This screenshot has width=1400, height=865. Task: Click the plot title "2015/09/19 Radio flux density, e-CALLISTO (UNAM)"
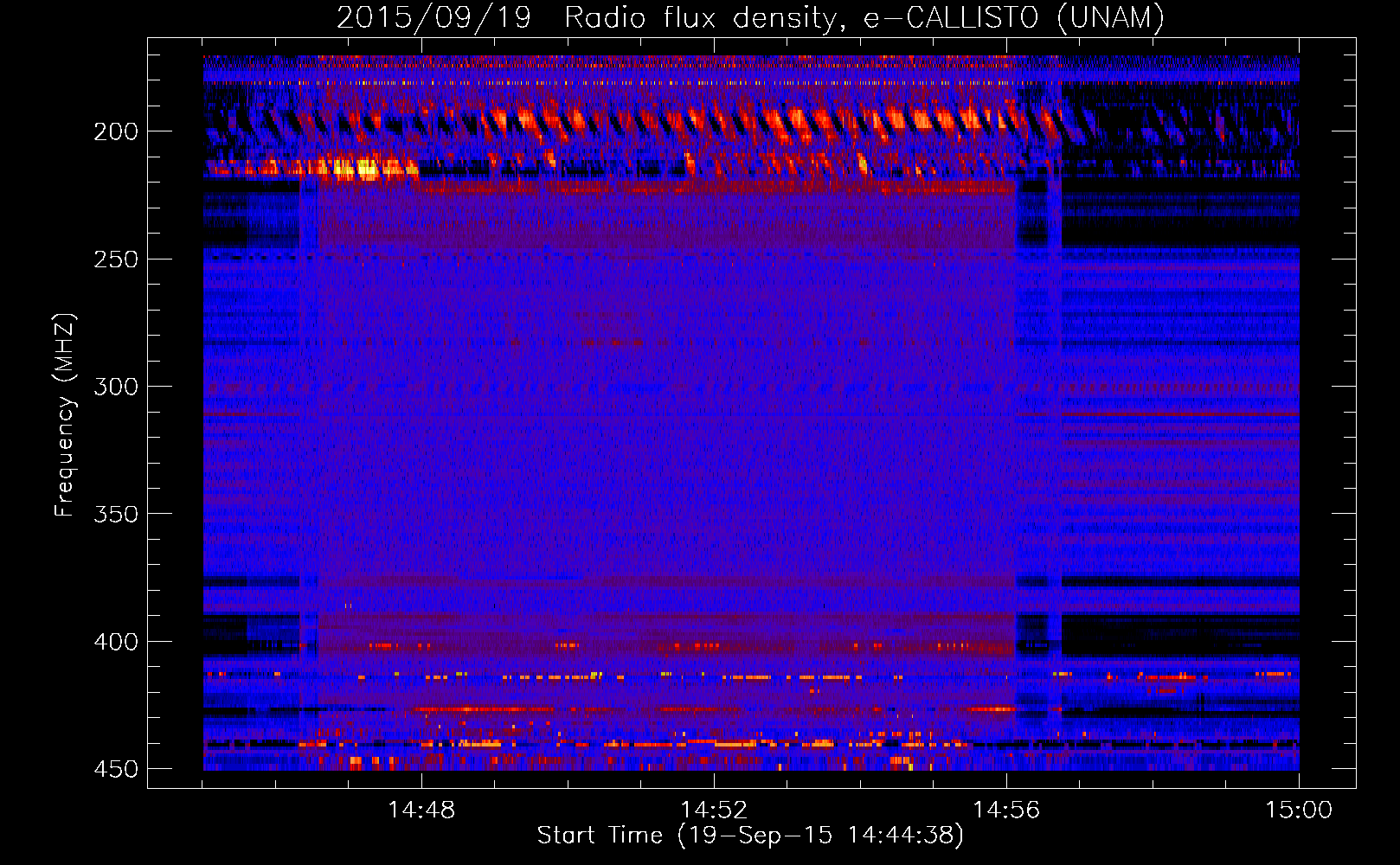(750, 18)
